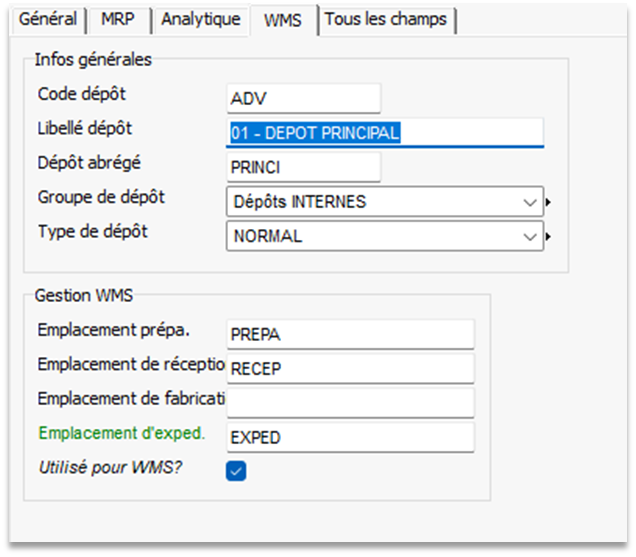Click the Gestion WMS group heading
The image size is (636, 557).
tap(83, 296)
